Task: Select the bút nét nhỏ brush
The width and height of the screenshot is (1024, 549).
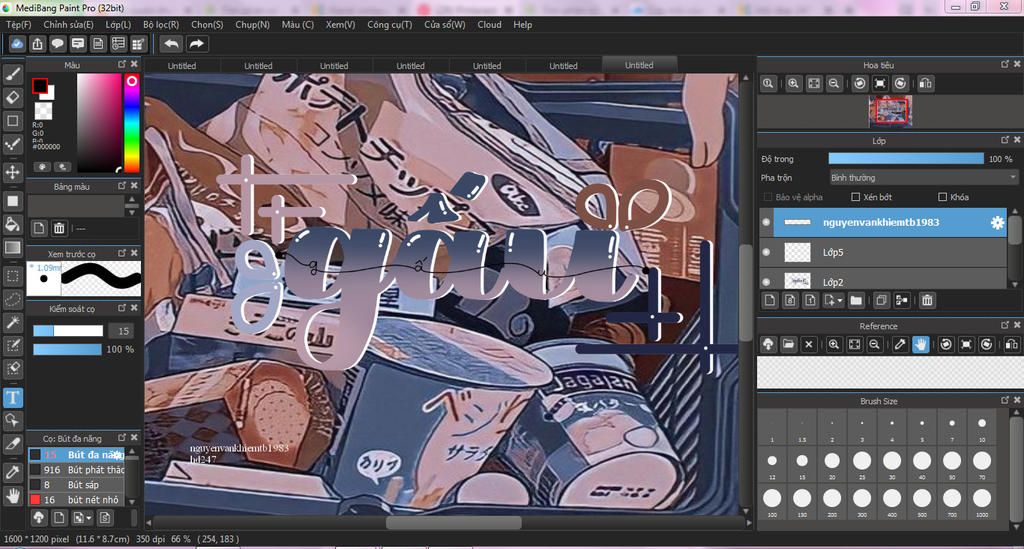Action: (78, 499)
